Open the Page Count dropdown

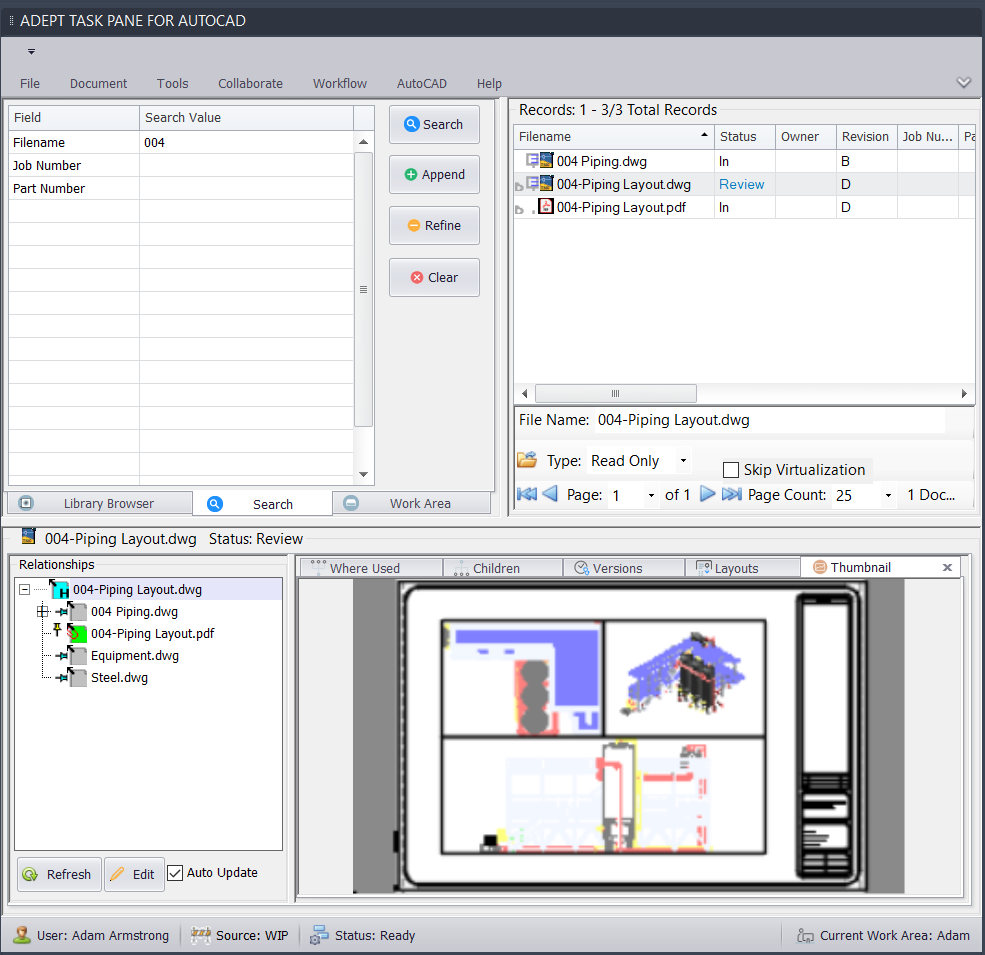coord(888,495)
